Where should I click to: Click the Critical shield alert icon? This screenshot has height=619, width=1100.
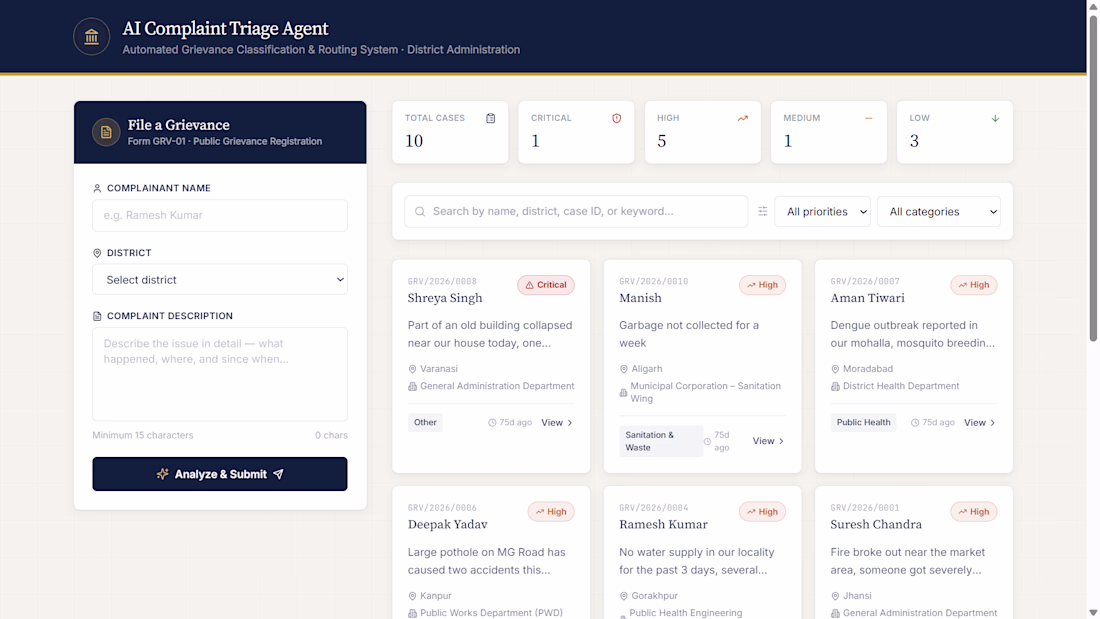click(617, 118)
